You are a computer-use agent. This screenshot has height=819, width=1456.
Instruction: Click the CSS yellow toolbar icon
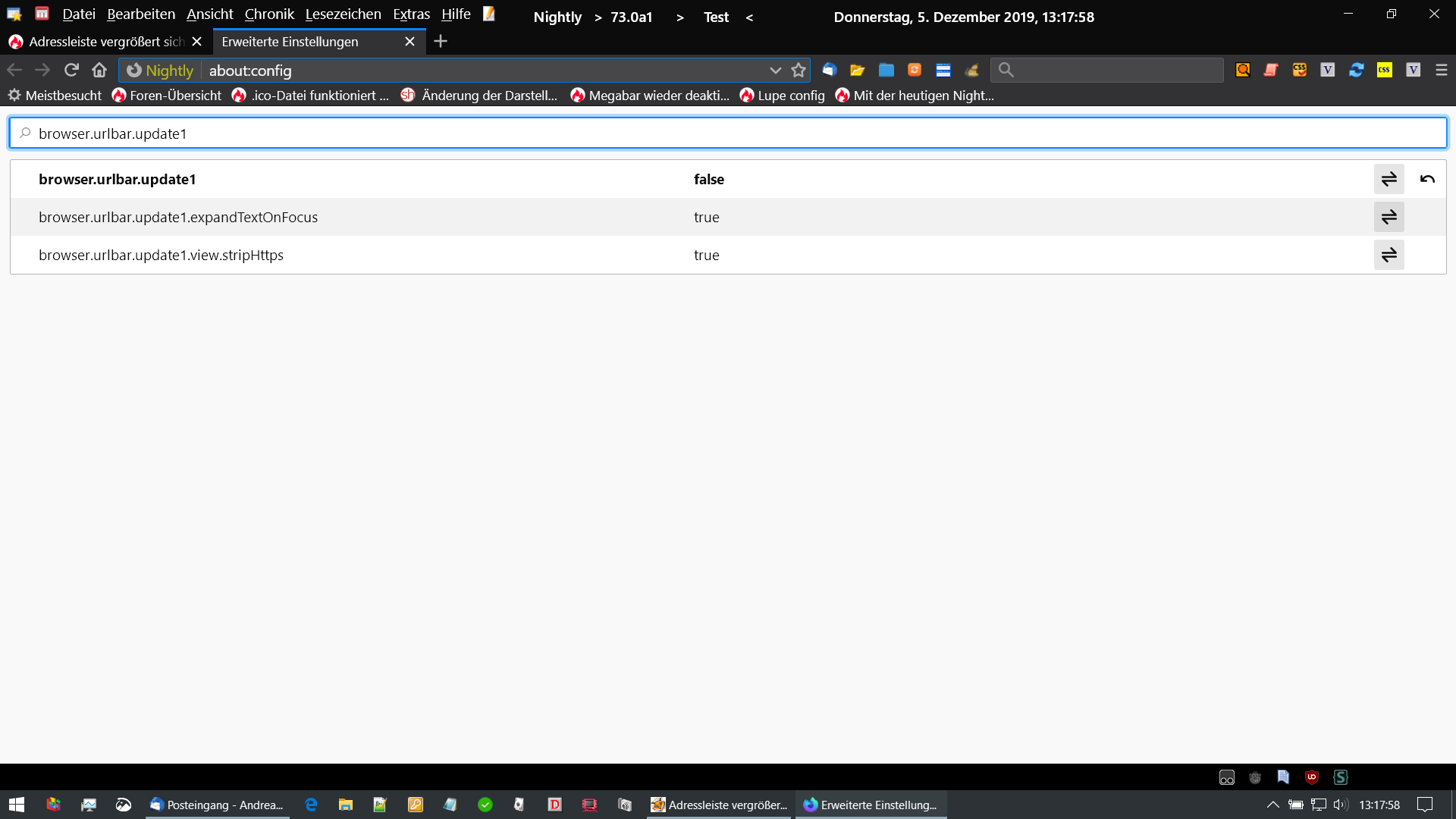click(1385, 70)
